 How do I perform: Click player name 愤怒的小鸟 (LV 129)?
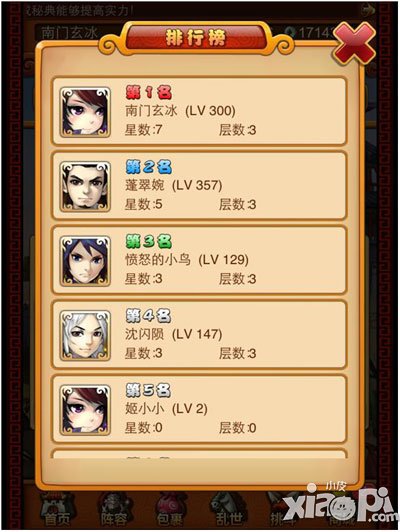tap(187, 260)
